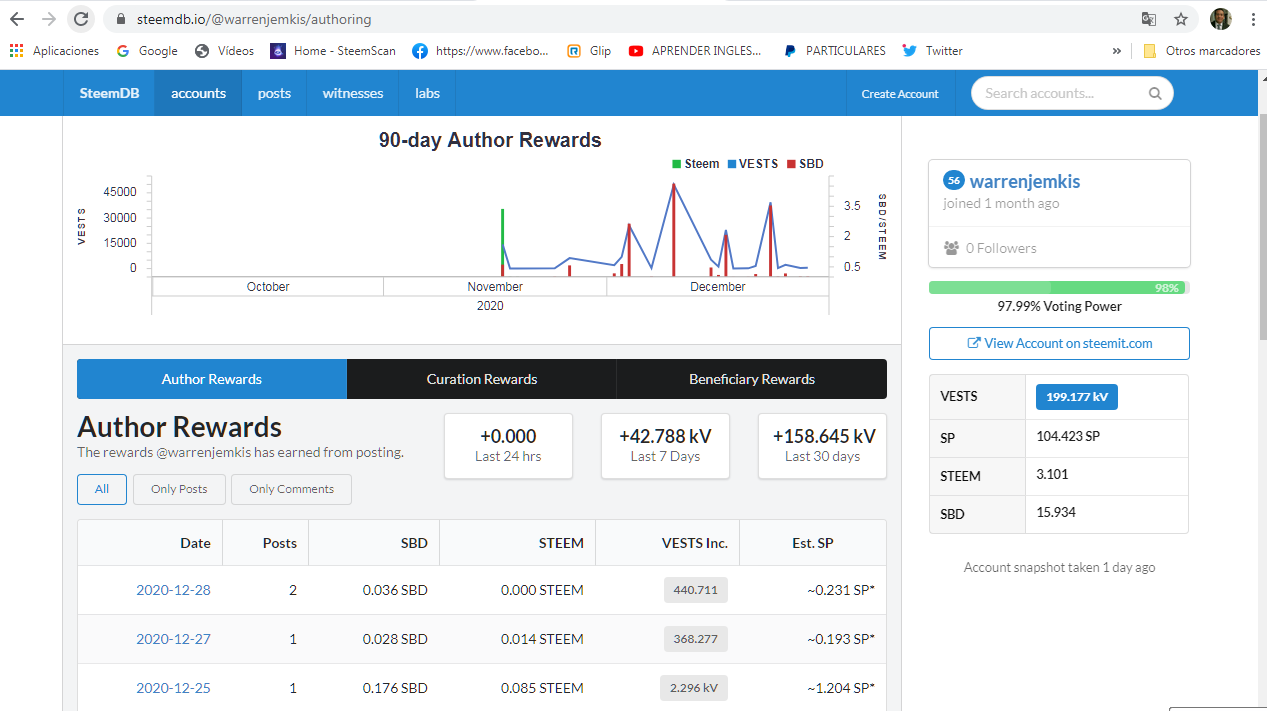Open PARTICULARES PayPal bookmark

coord(835,51)
